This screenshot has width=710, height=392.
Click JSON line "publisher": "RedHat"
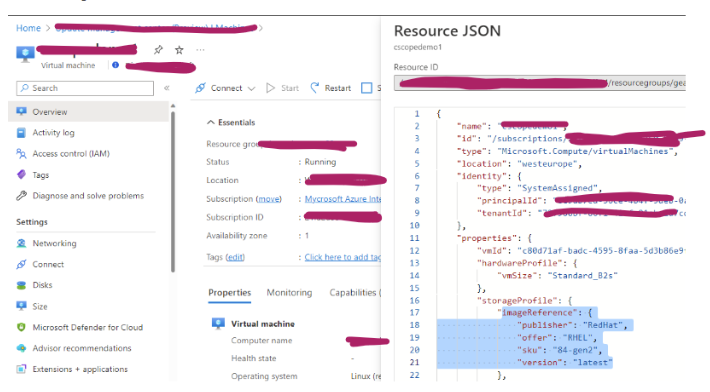[x=572, y=325]
